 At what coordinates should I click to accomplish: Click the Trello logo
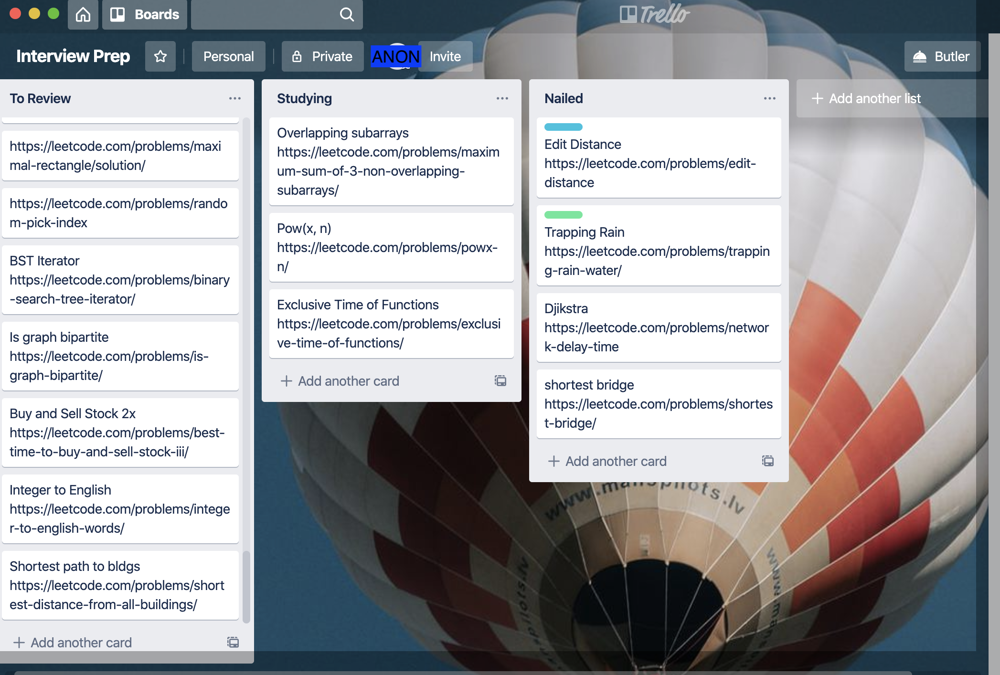655,14
